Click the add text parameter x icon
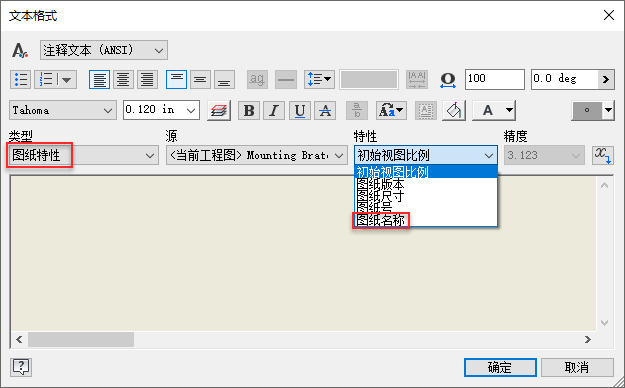 [603, 155]
